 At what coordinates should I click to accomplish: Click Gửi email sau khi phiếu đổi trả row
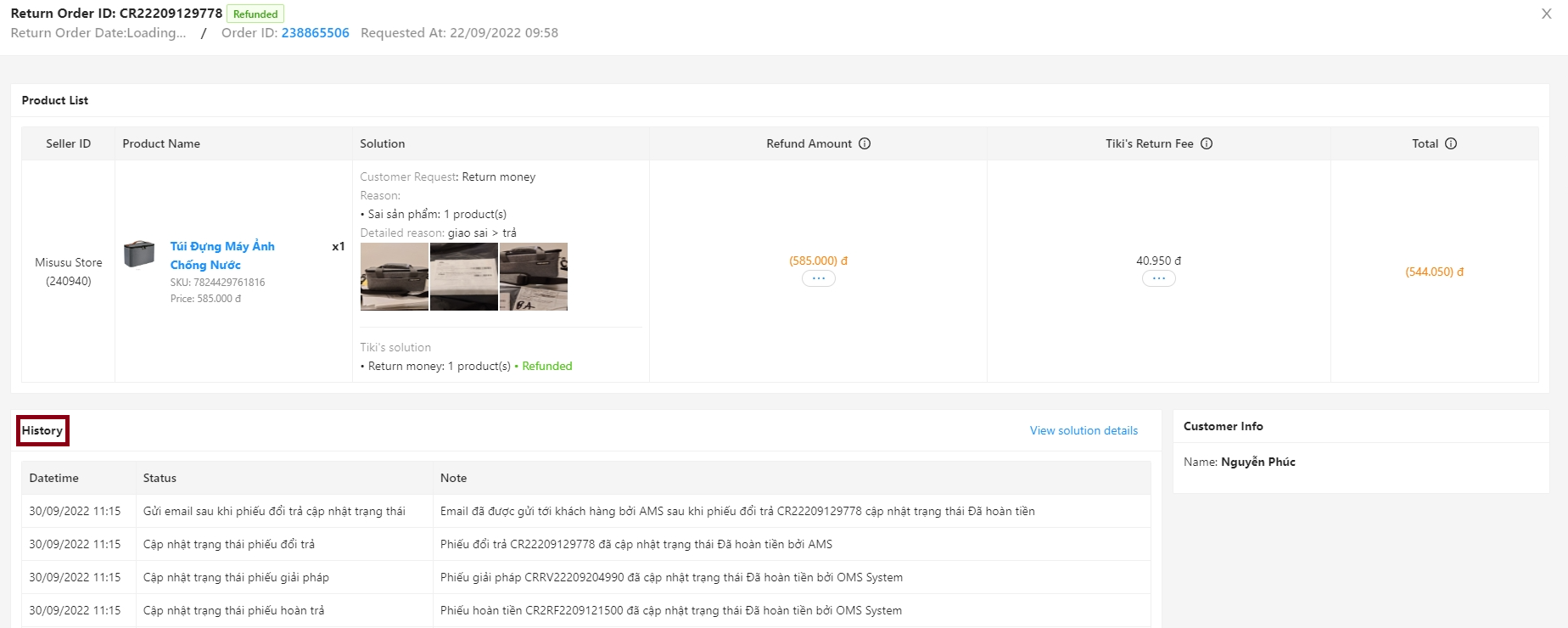[x=585, y=511]
